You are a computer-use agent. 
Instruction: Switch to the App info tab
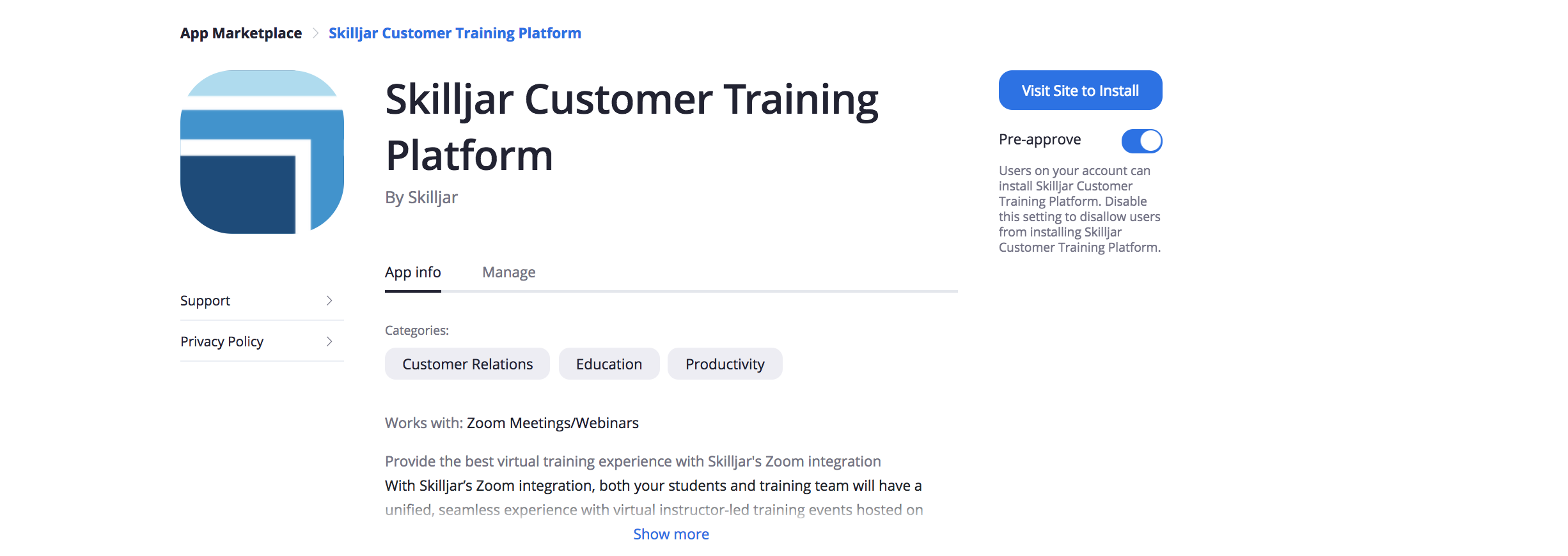coord(413,273)
